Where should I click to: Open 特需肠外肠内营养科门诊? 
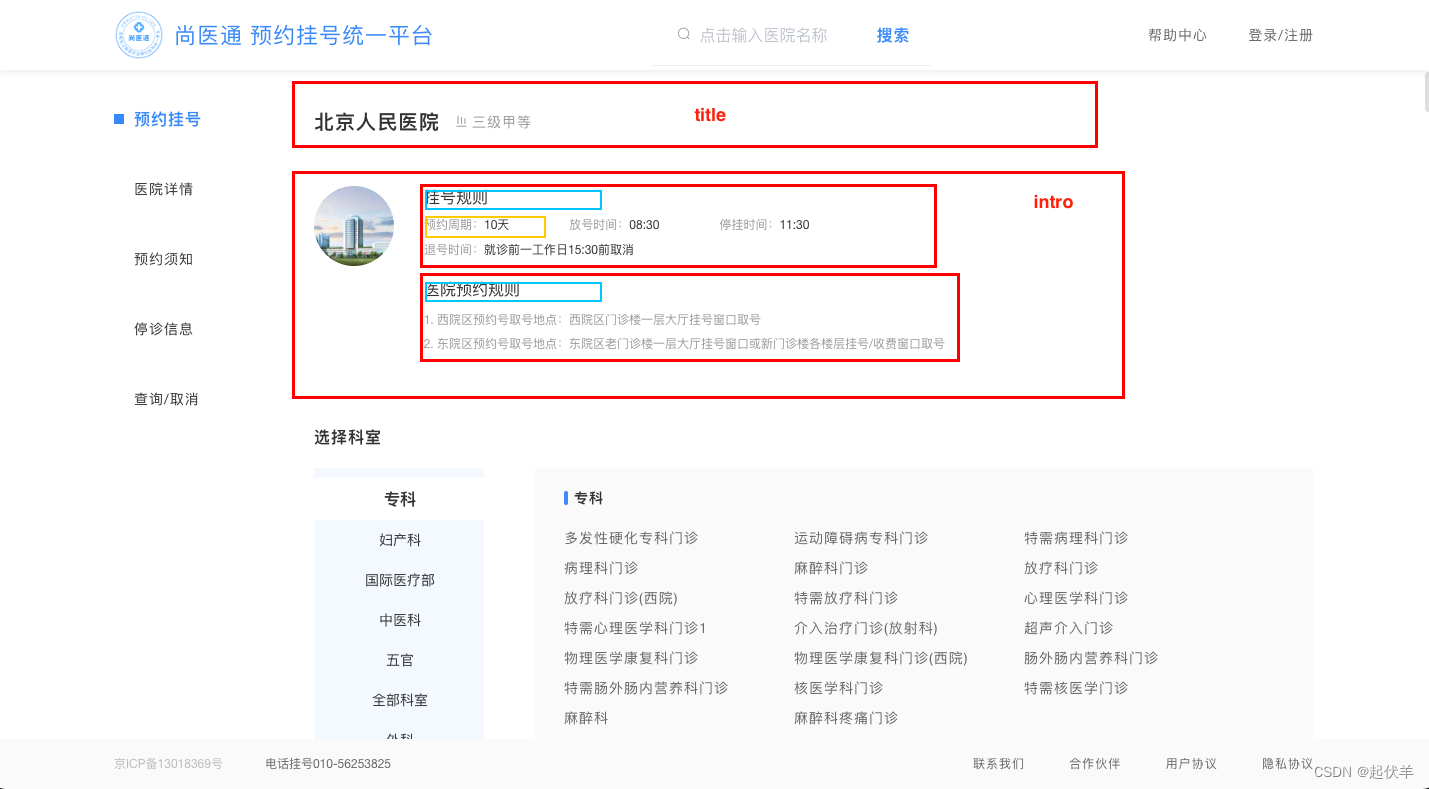pyautogui.click(x=646, y=688)
